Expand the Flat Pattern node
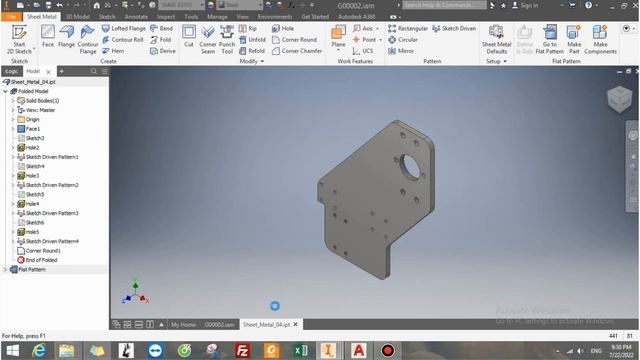640x360 pixels. pos(5,269)
